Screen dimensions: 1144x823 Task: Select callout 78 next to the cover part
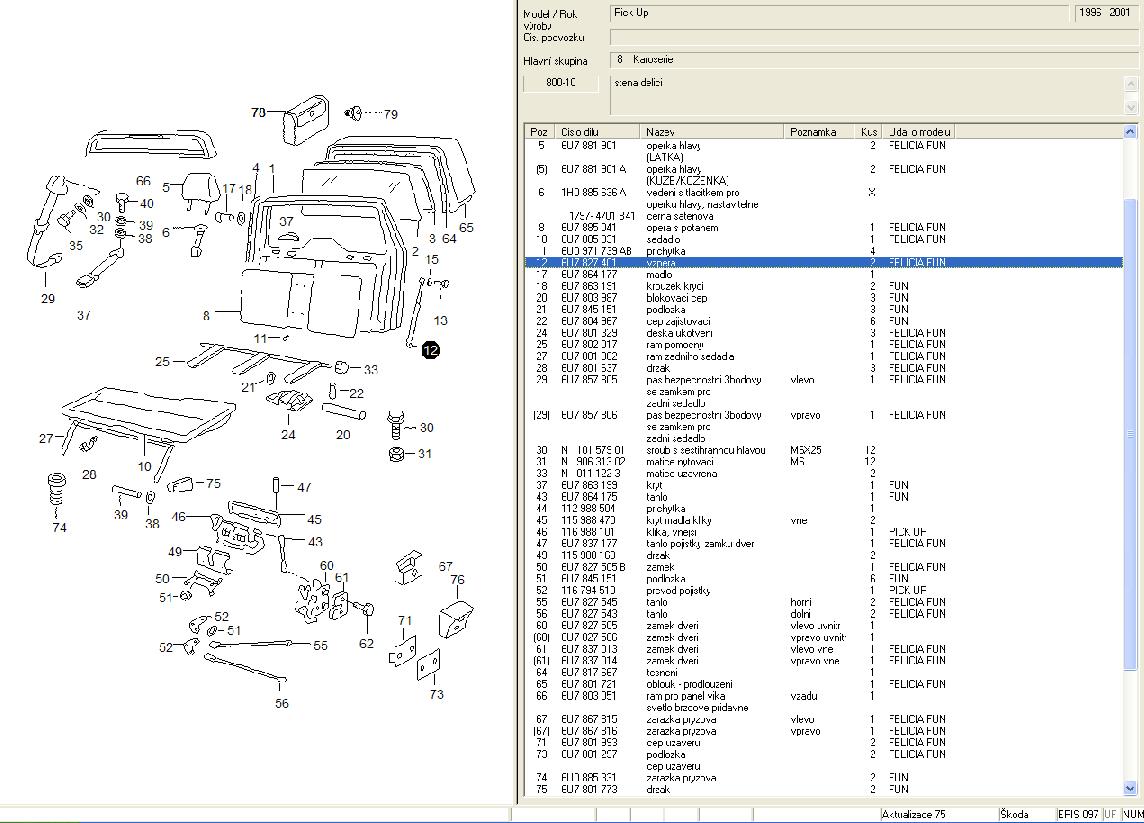(x=258, y=113)
